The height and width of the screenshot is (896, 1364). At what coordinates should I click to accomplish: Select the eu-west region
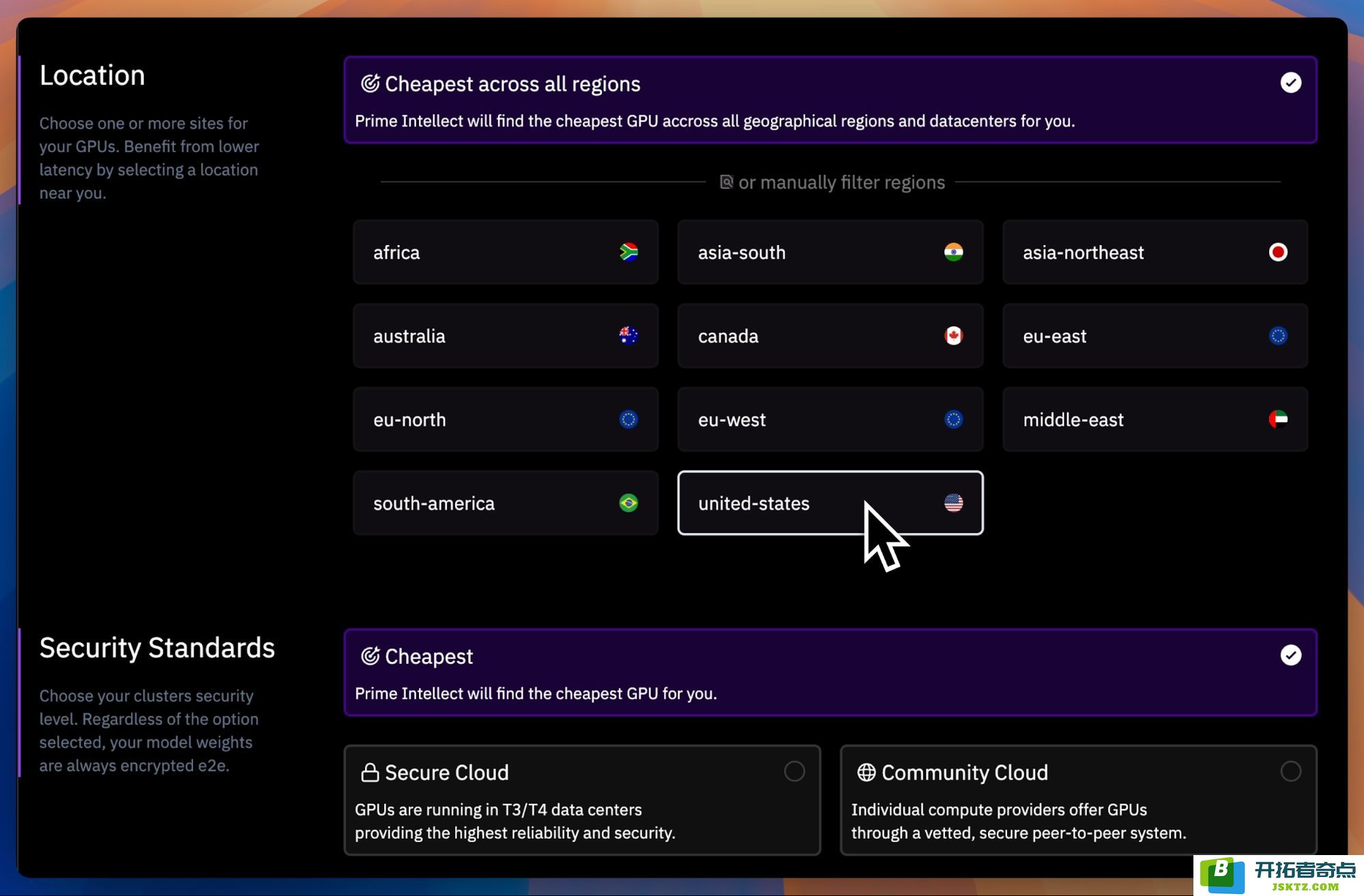click(830, 419)
